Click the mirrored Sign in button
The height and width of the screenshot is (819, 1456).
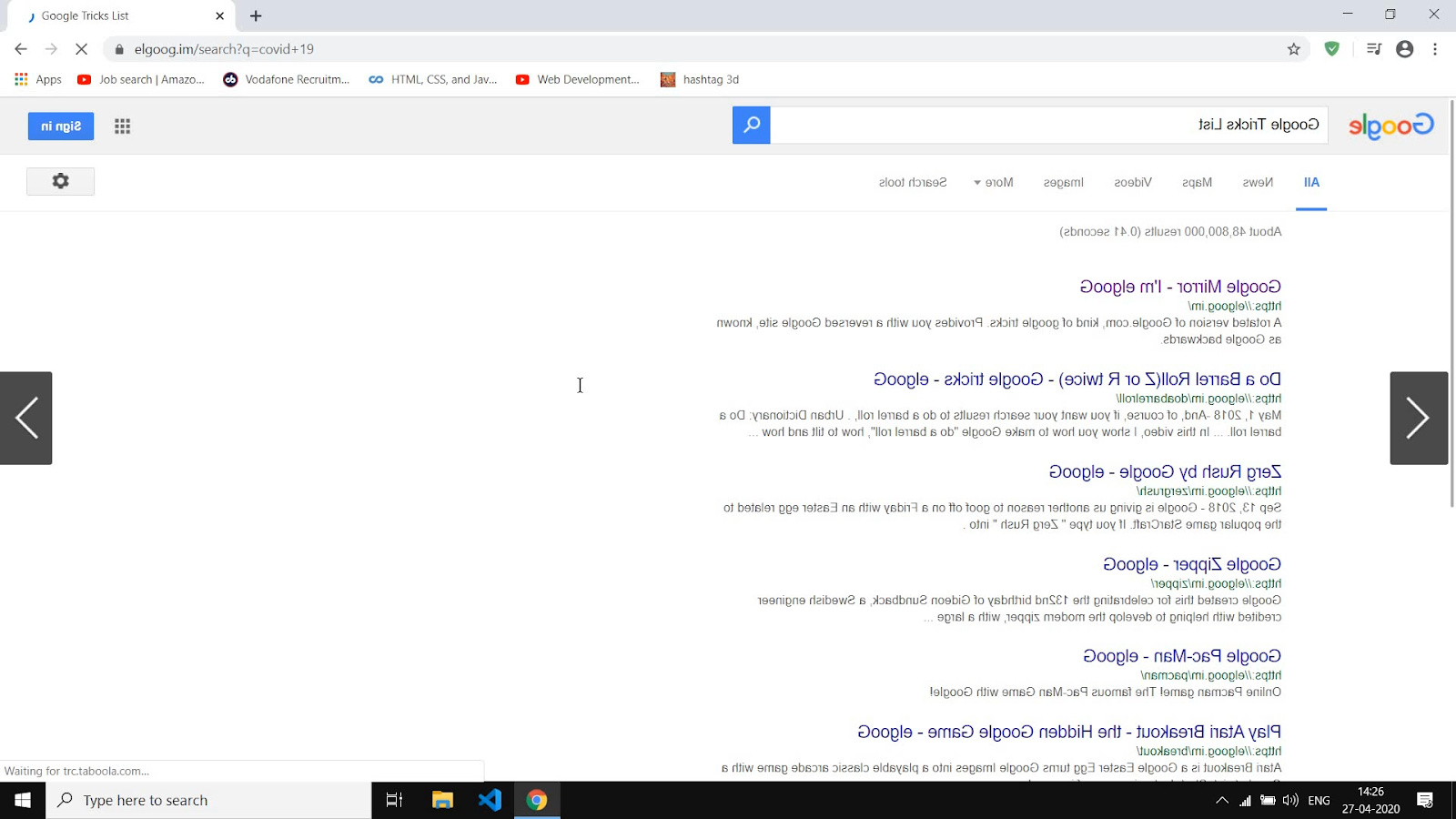[x=61, y=126]
